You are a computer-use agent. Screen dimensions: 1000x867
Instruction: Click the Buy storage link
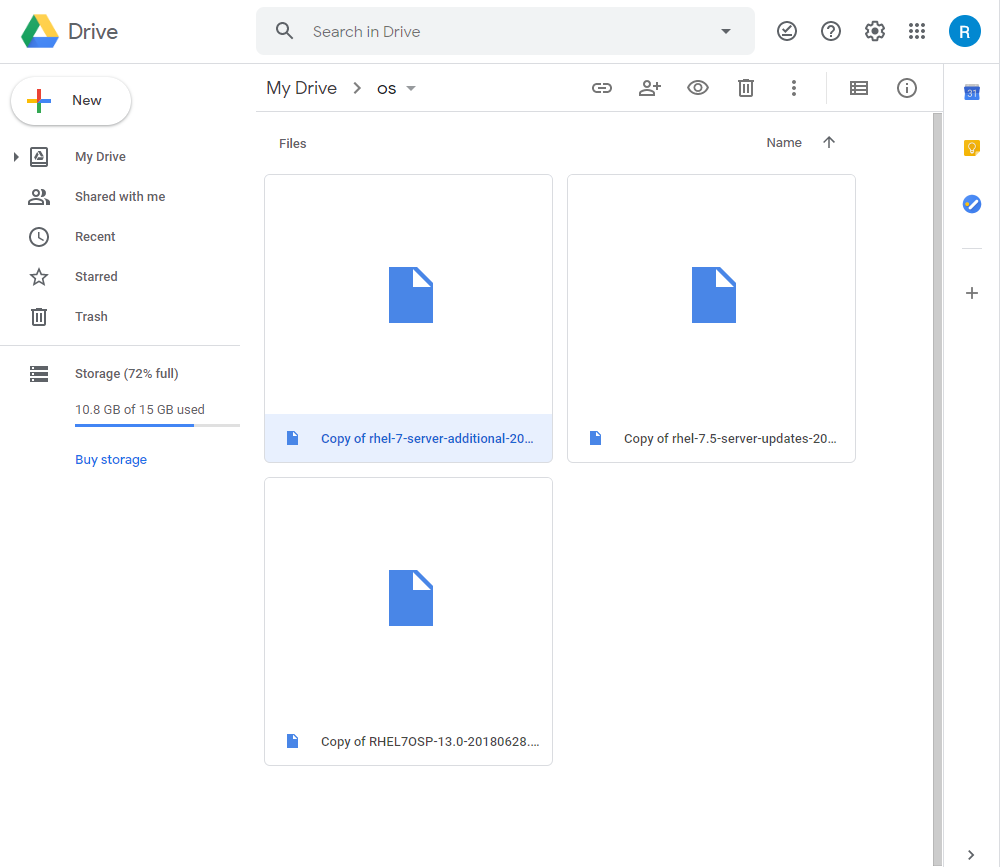click(111, 460)
